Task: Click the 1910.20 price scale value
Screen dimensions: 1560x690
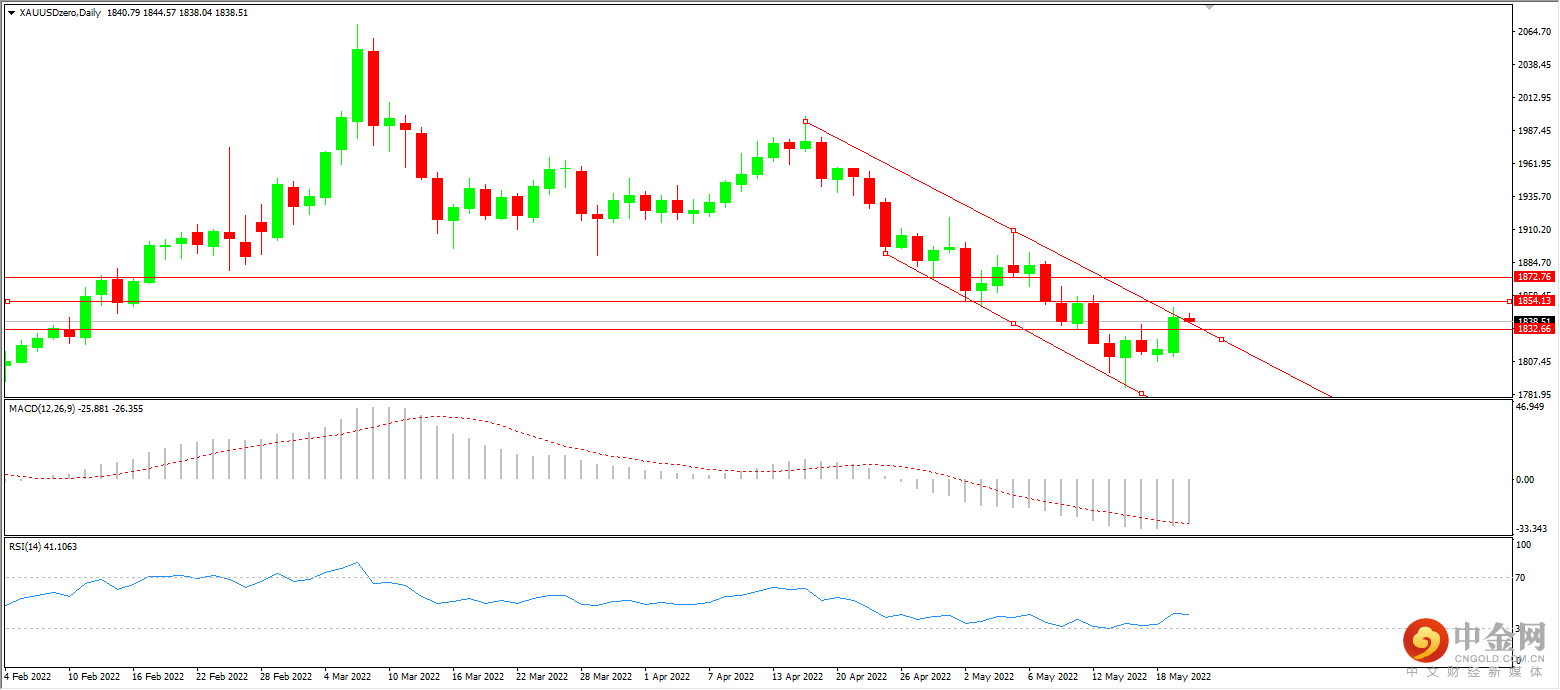Action: [1534, 230]
